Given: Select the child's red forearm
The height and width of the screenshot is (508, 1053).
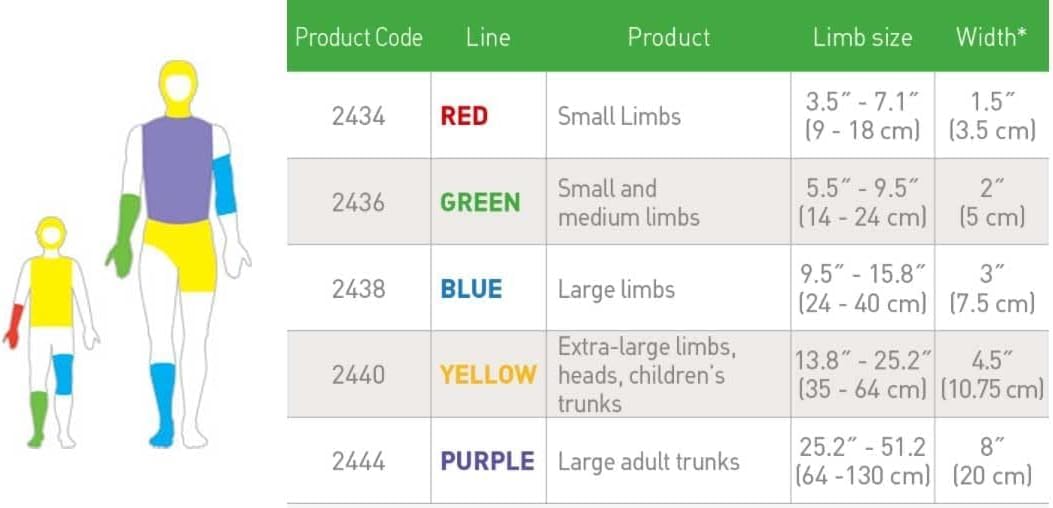Looking at the screenshot, I should [x=14, y=326].
